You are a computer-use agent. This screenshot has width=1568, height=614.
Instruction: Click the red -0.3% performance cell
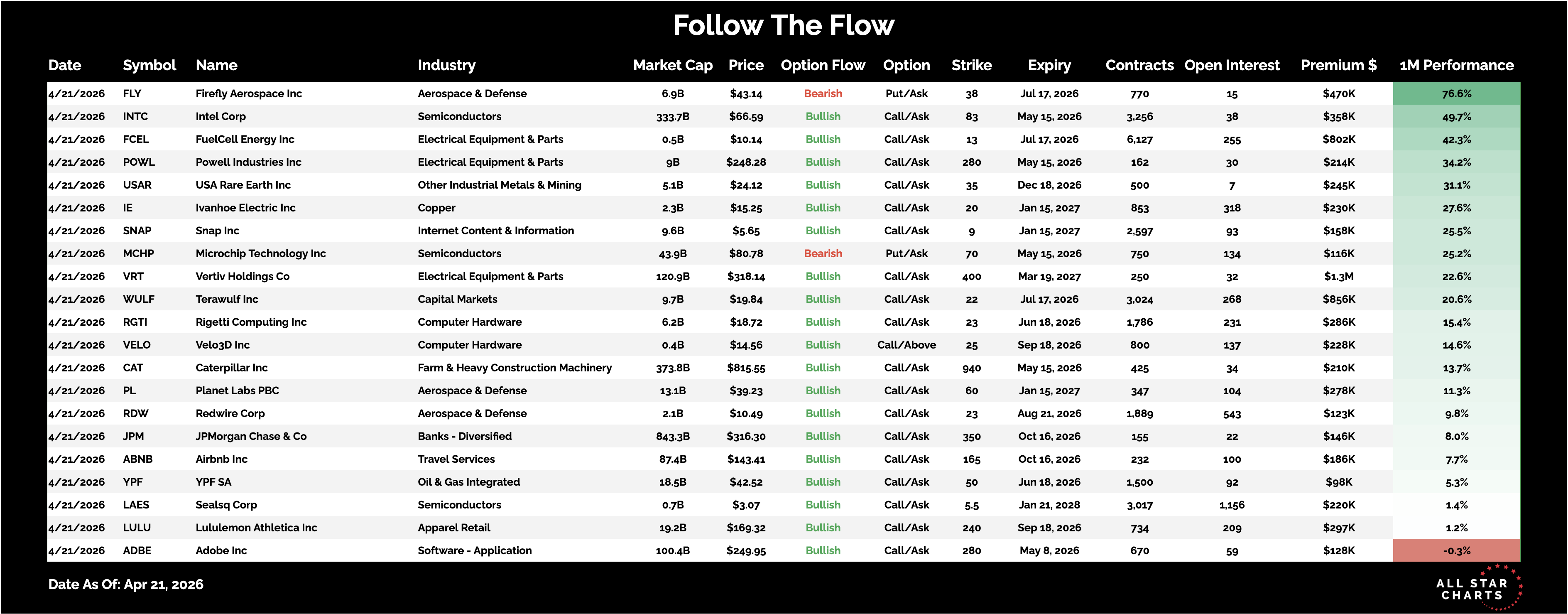(1456, 551)
